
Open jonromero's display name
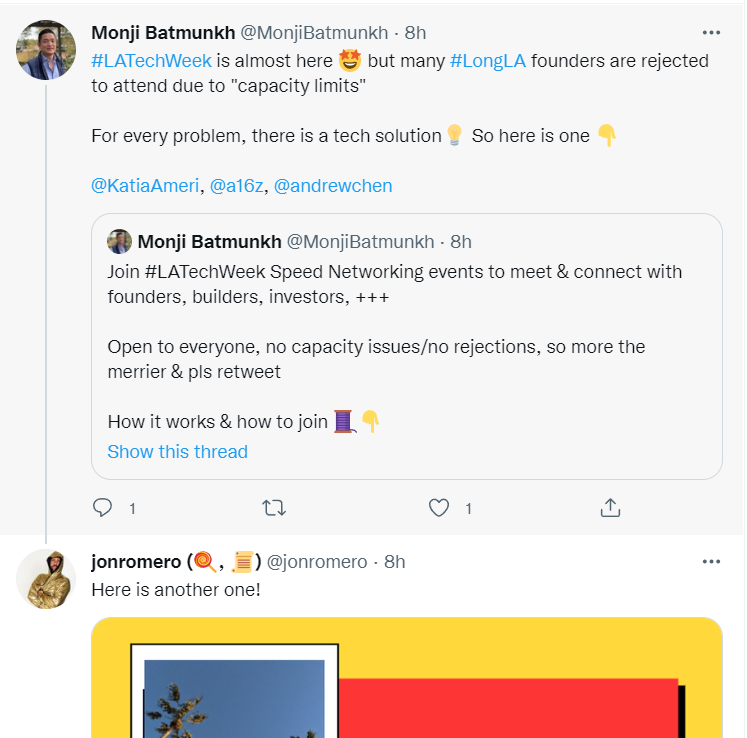point(134,562)
